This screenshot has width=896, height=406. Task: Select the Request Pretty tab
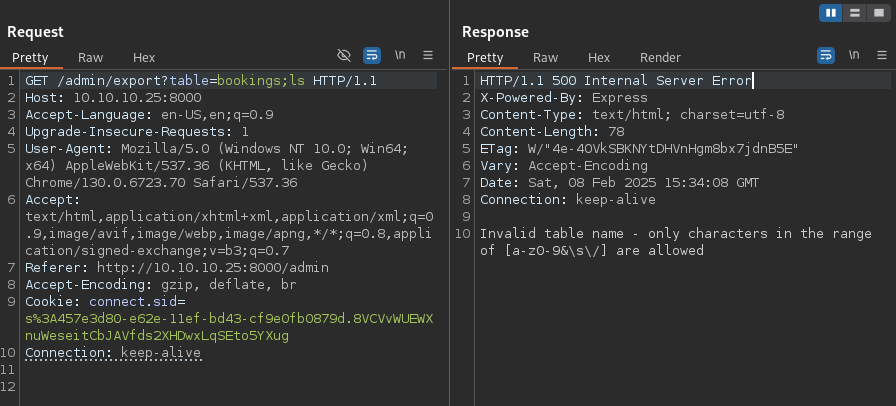tap(30, 58)
